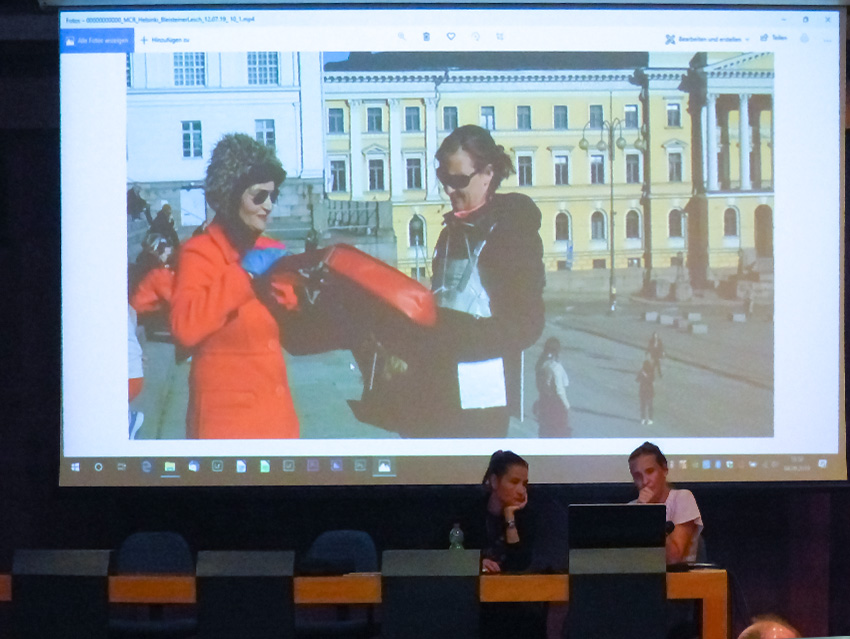Click the Cortana circle icon on taskbar
The width and height of the screenshot is (850, 639).
tap(98, 466)
